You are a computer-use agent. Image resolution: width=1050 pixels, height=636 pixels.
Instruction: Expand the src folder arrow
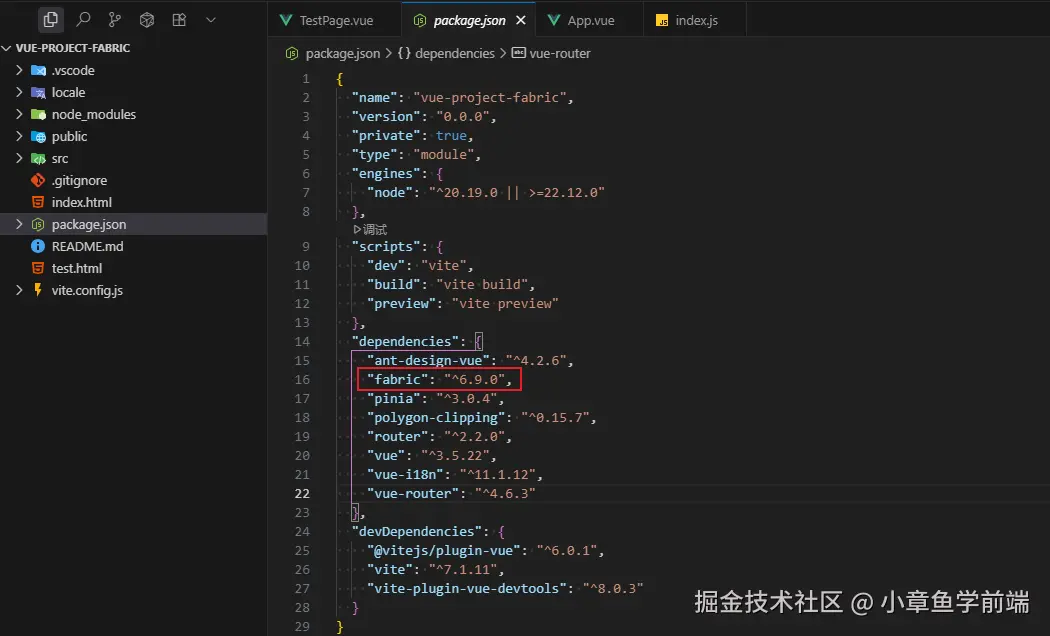(19, 159)
